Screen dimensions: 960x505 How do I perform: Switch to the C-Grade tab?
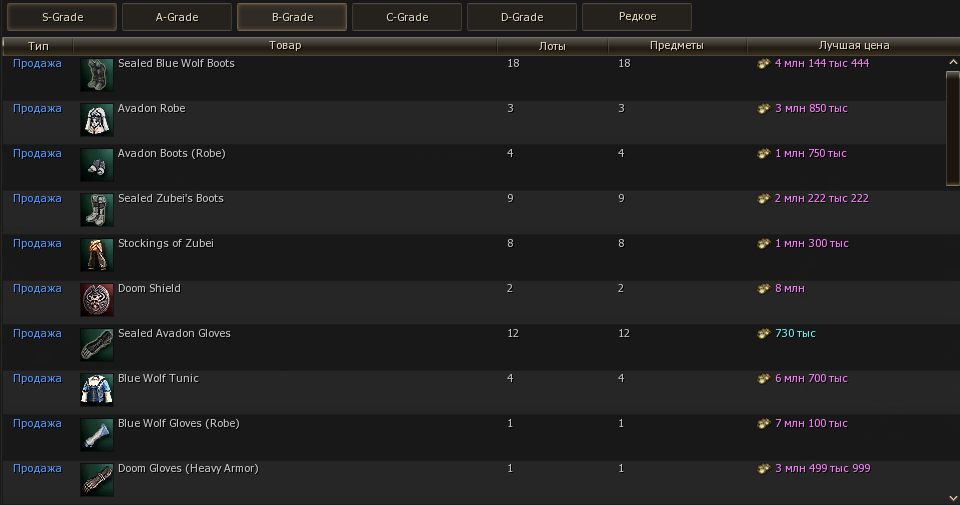click(x=407, y=17)
